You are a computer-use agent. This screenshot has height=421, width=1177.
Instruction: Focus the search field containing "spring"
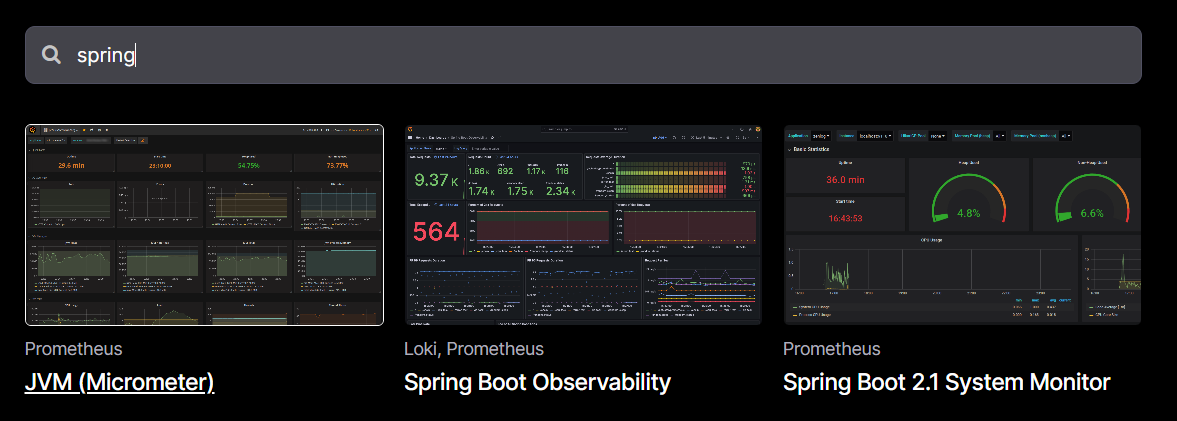(x=583, y=55)
